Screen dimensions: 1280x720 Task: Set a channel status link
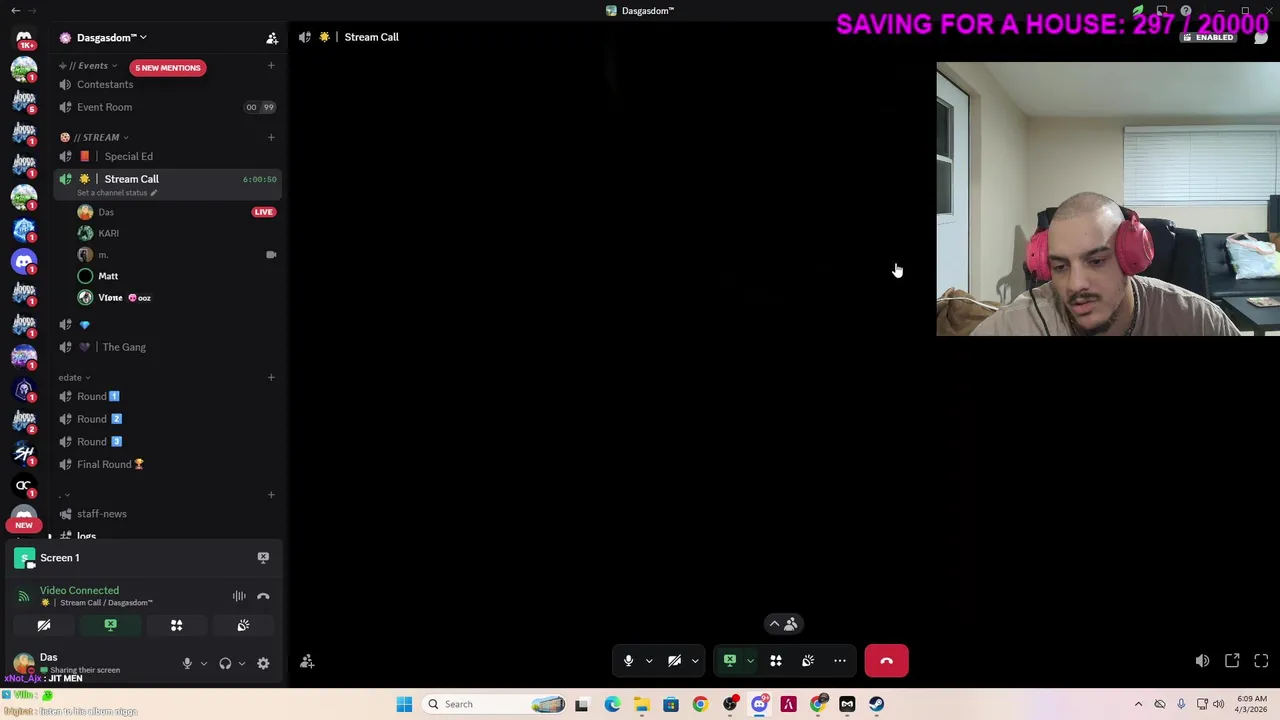click(117, 193)
